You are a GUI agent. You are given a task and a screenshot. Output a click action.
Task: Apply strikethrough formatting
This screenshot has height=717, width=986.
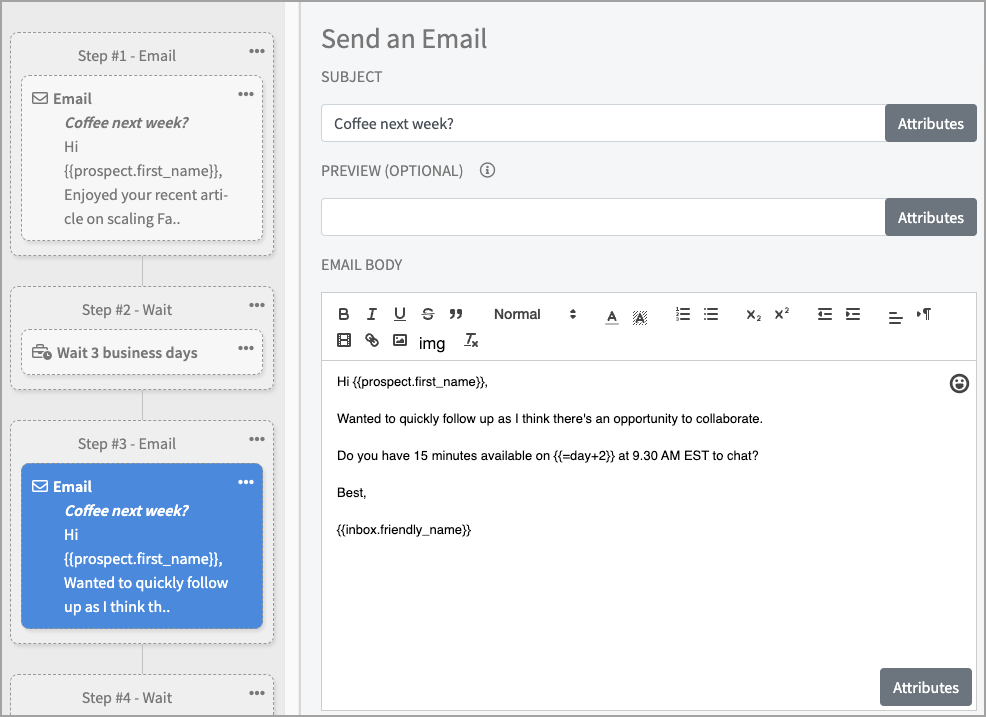pos(428,314)
